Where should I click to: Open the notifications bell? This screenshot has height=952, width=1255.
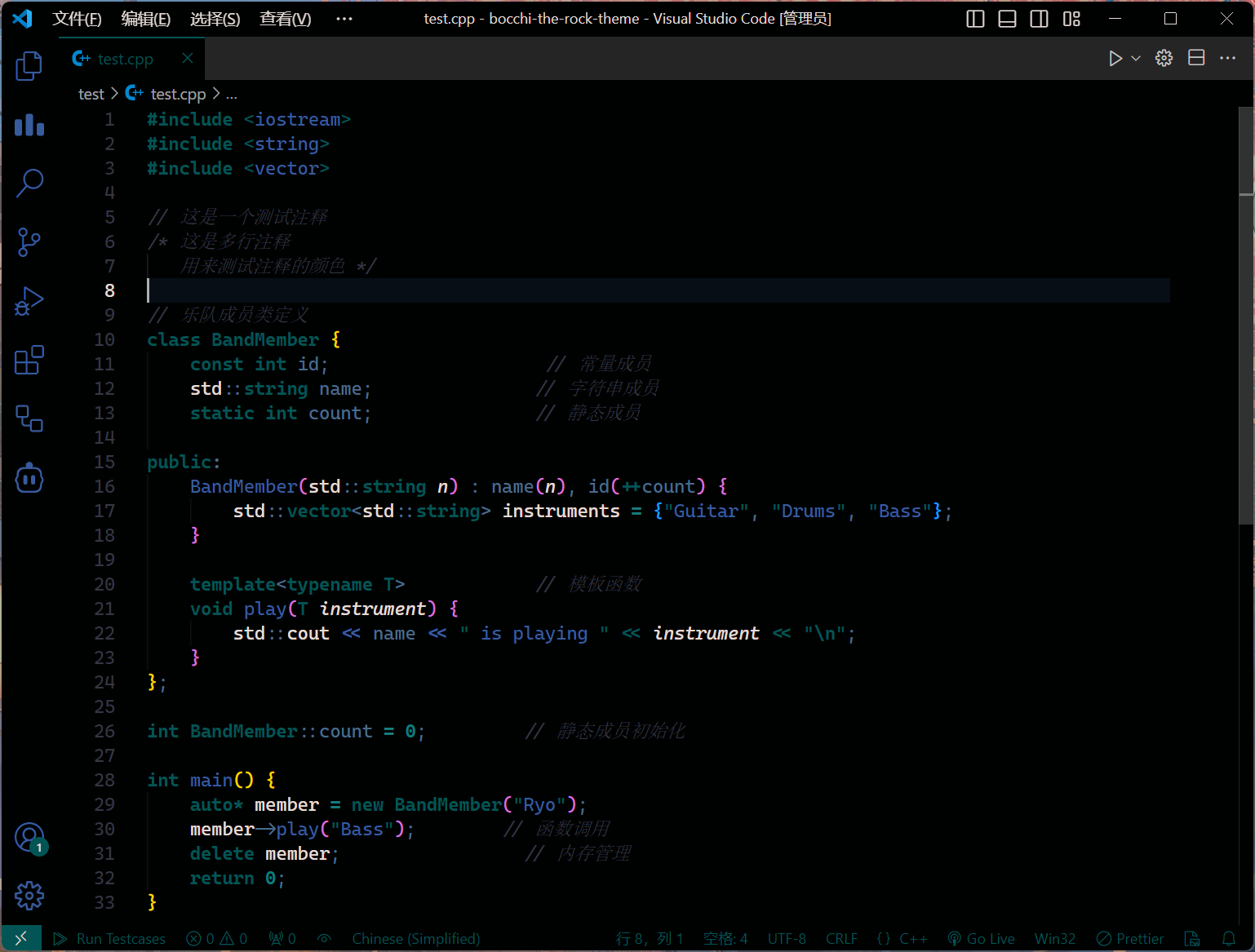click(x=1229, y=939)
